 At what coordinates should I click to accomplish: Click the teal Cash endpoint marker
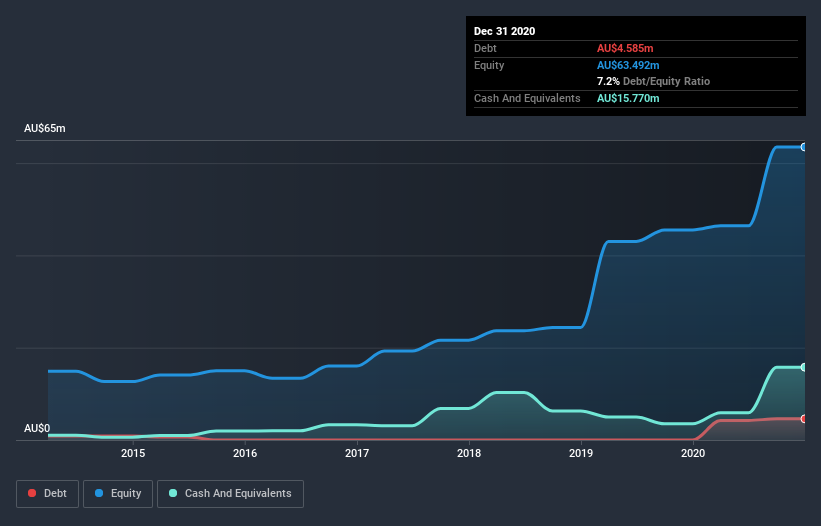click(804, 367)
